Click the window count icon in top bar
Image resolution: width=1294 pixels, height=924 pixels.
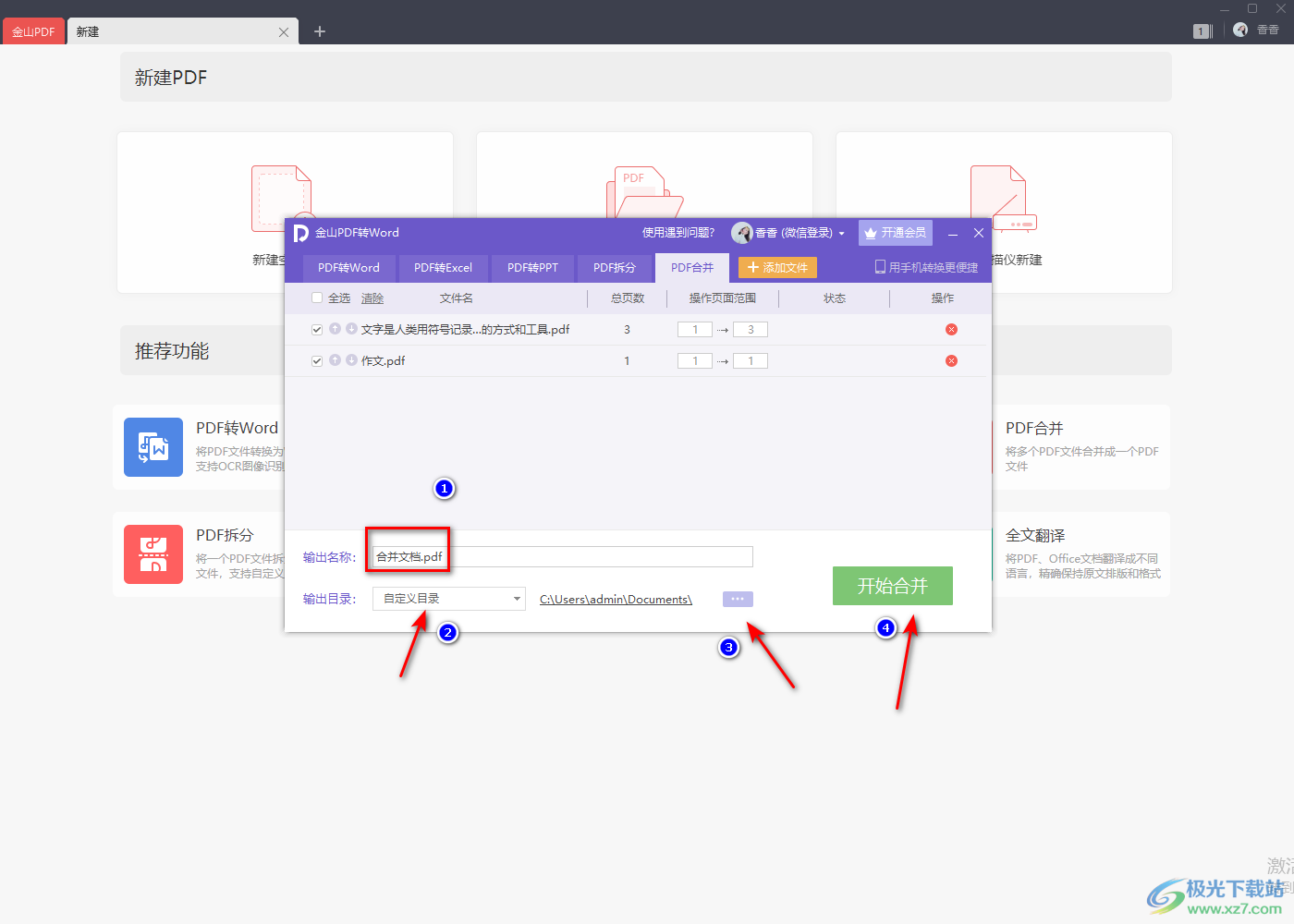[1202, 31]
